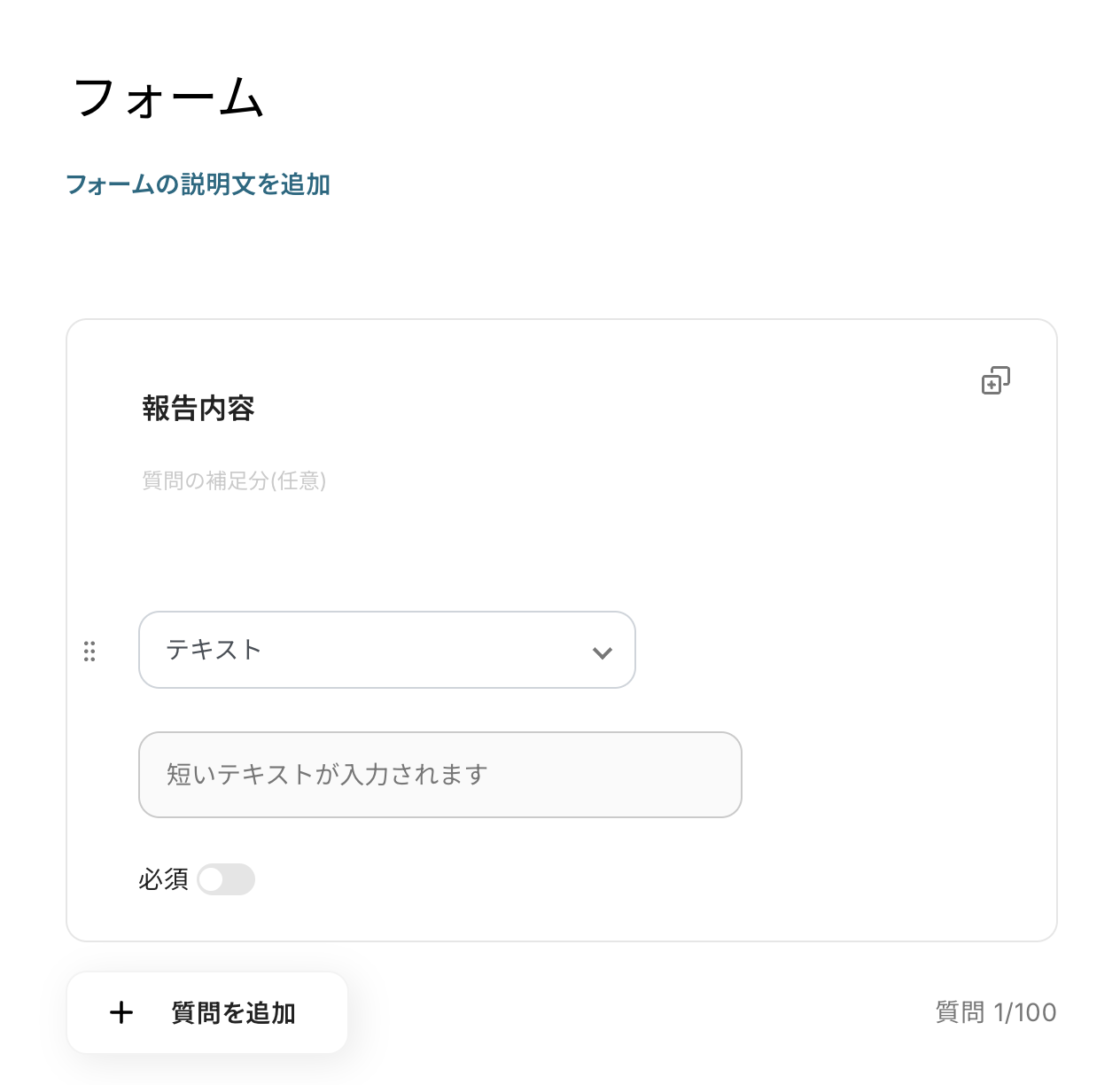Image resolution: width=1120 pixels, height=1085 pixels.
Task: Grab the reorder handle left of テキスト
Action: (89, 652)
